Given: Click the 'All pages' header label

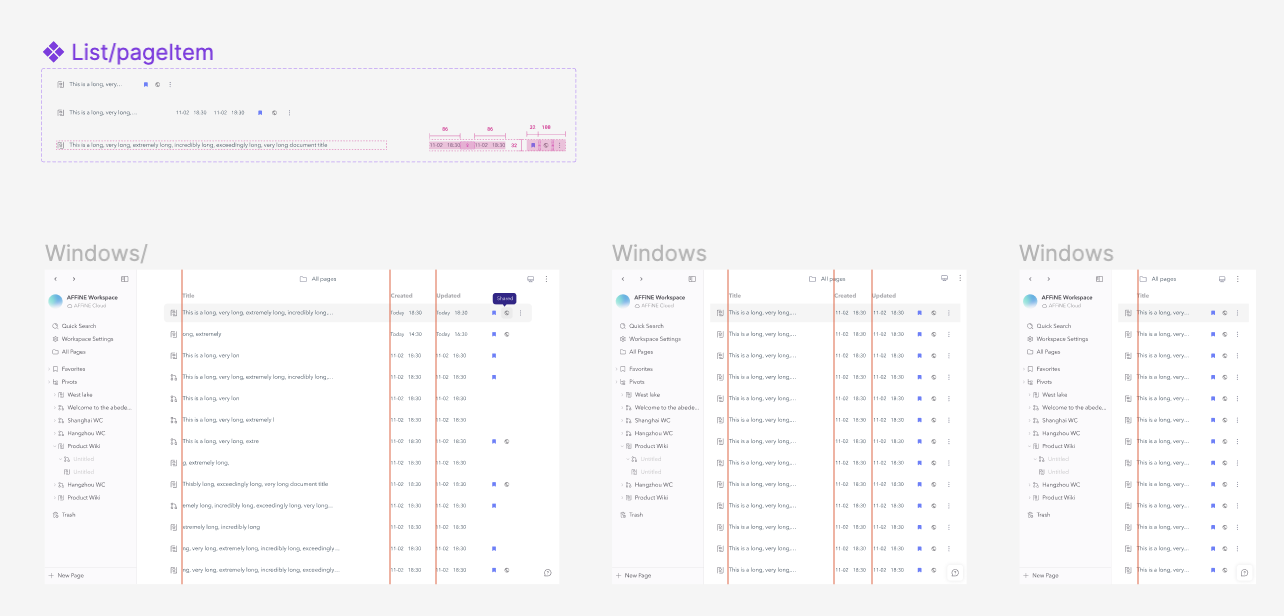Looking at the screenshot, I should (x=323, y=278).
